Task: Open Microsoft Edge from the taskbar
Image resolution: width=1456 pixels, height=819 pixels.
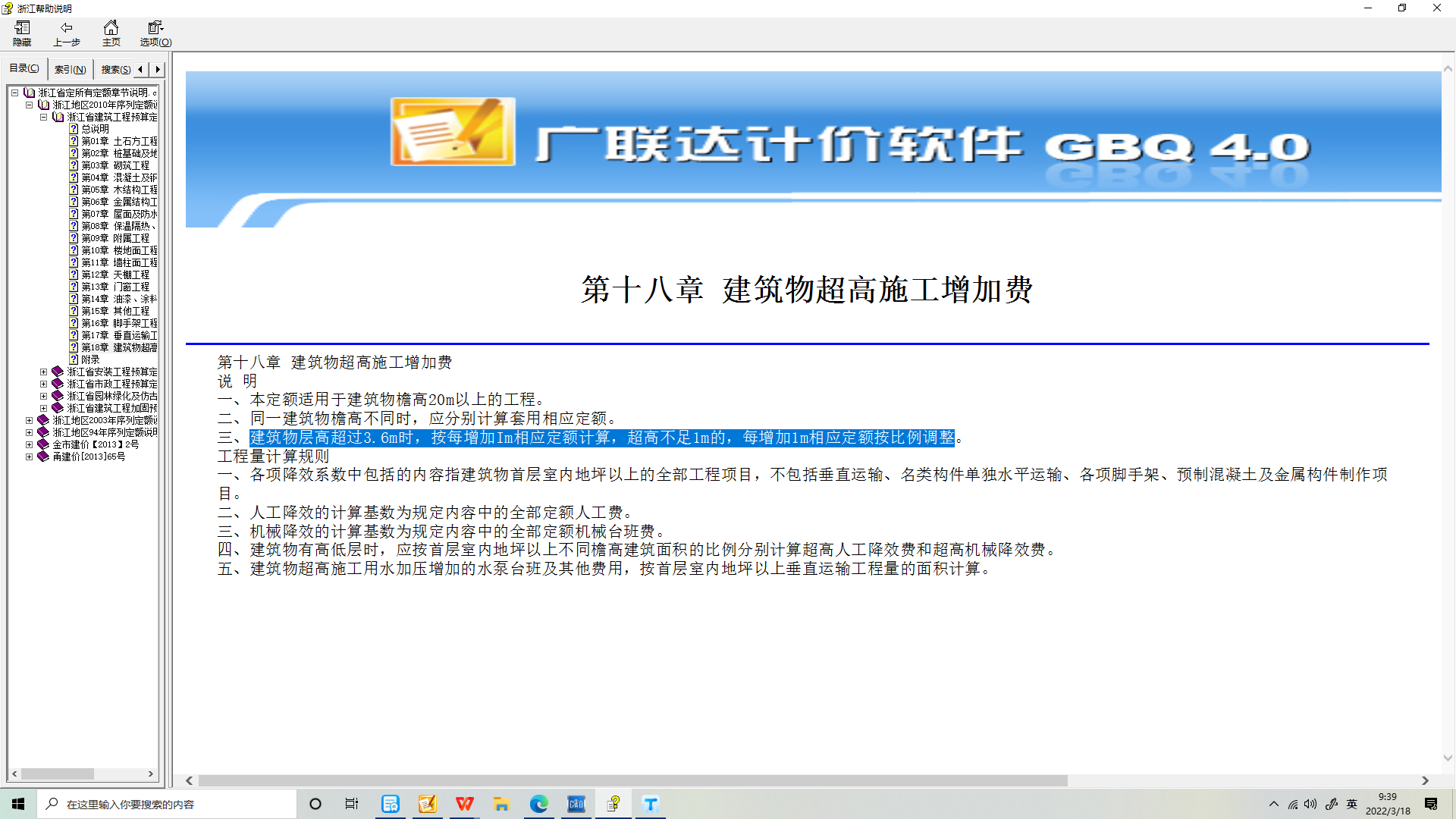Action: [x=539, y=804]
